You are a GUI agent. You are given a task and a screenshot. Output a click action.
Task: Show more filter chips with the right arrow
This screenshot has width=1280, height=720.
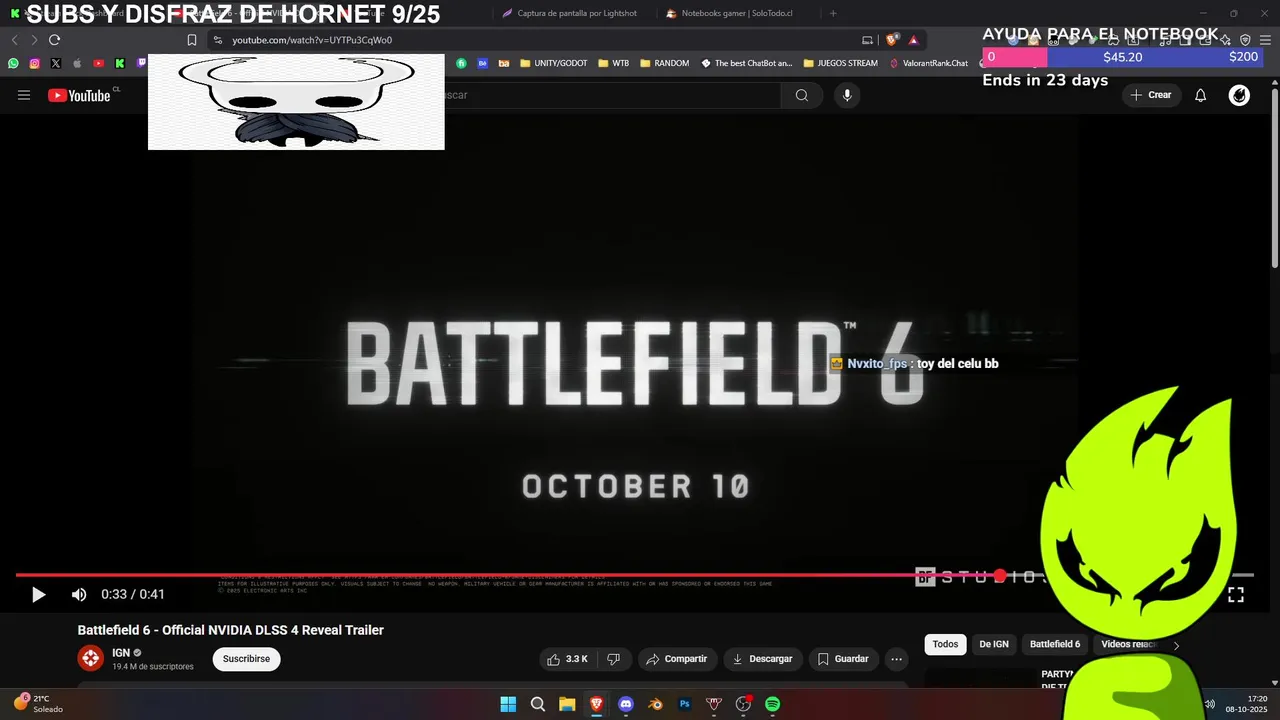point(1176,646)
